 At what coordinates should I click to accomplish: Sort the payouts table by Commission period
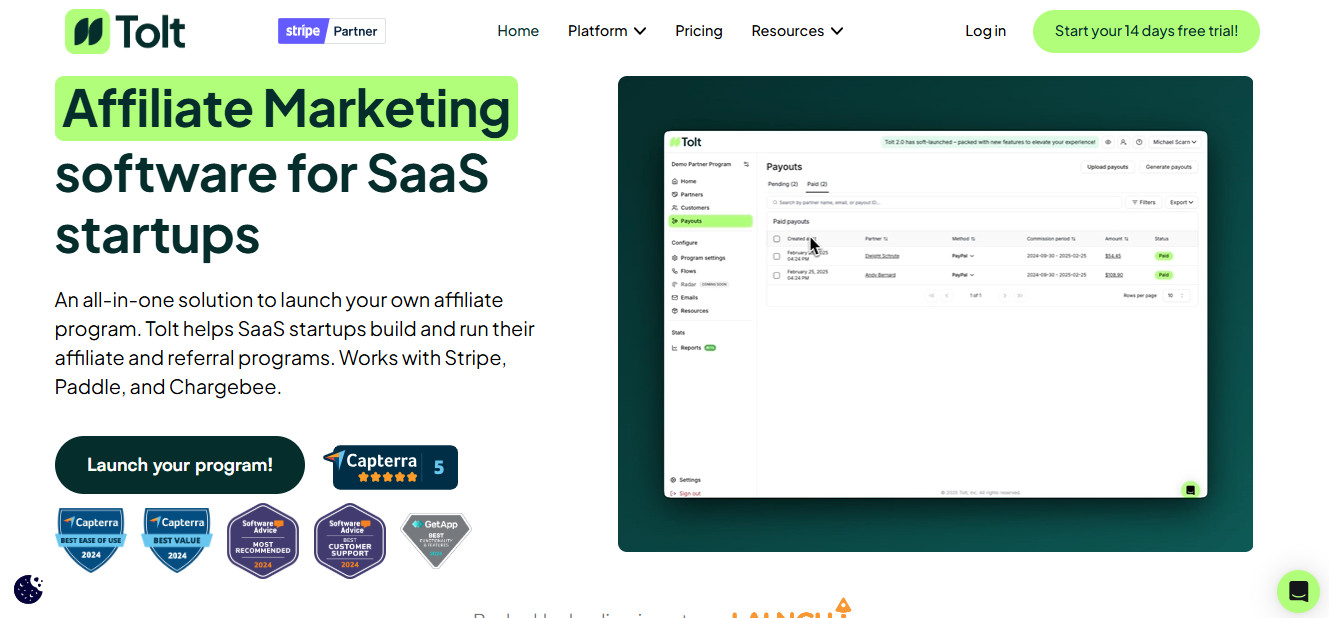1051,239
